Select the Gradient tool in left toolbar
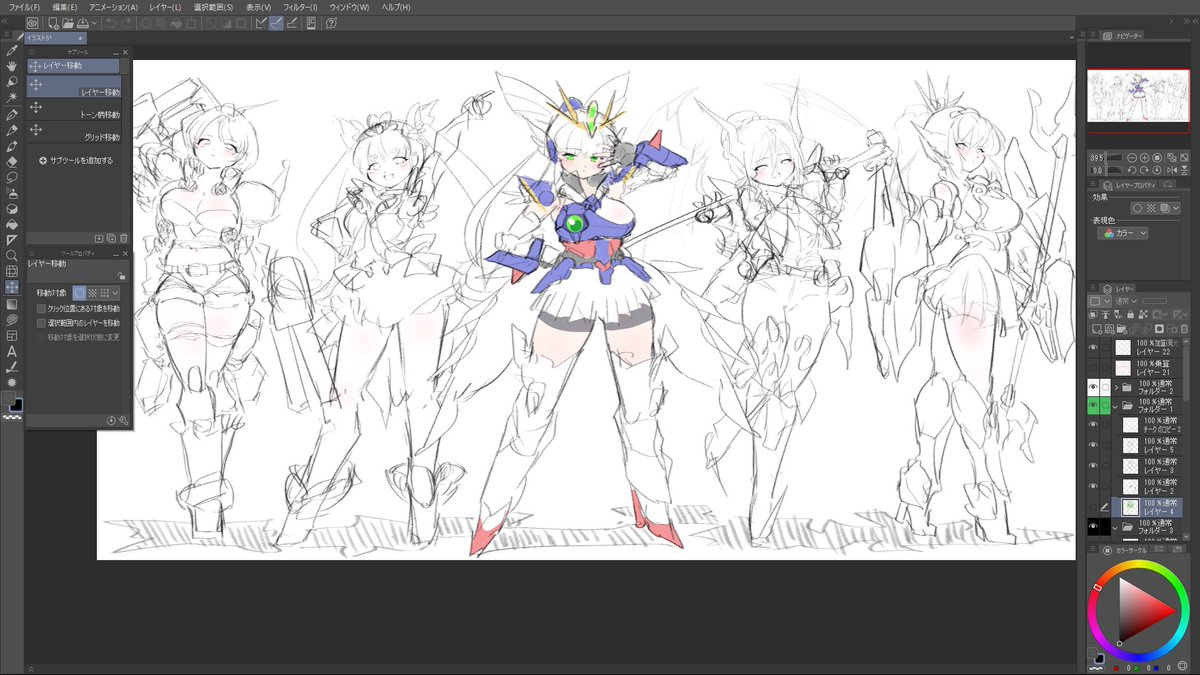Viewport: 1200px width, 675px height. pos(11,303)
